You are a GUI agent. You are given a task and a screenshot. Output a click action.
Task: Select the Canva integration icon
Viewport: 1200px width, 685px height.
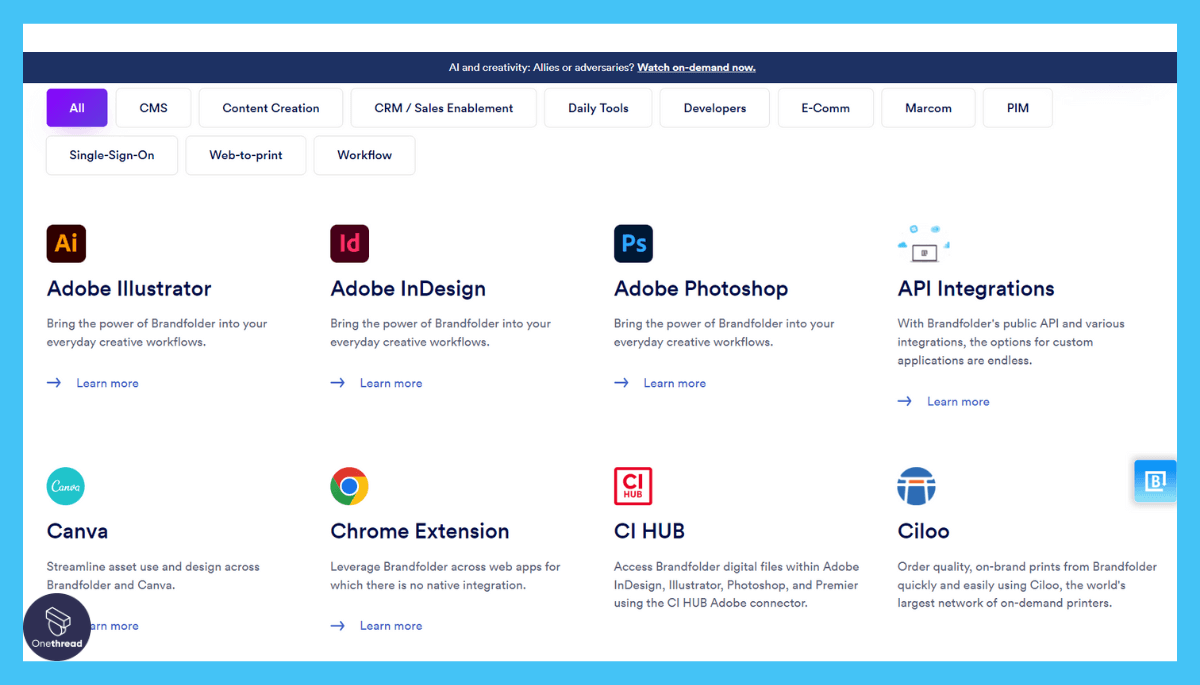pos(65,486)
